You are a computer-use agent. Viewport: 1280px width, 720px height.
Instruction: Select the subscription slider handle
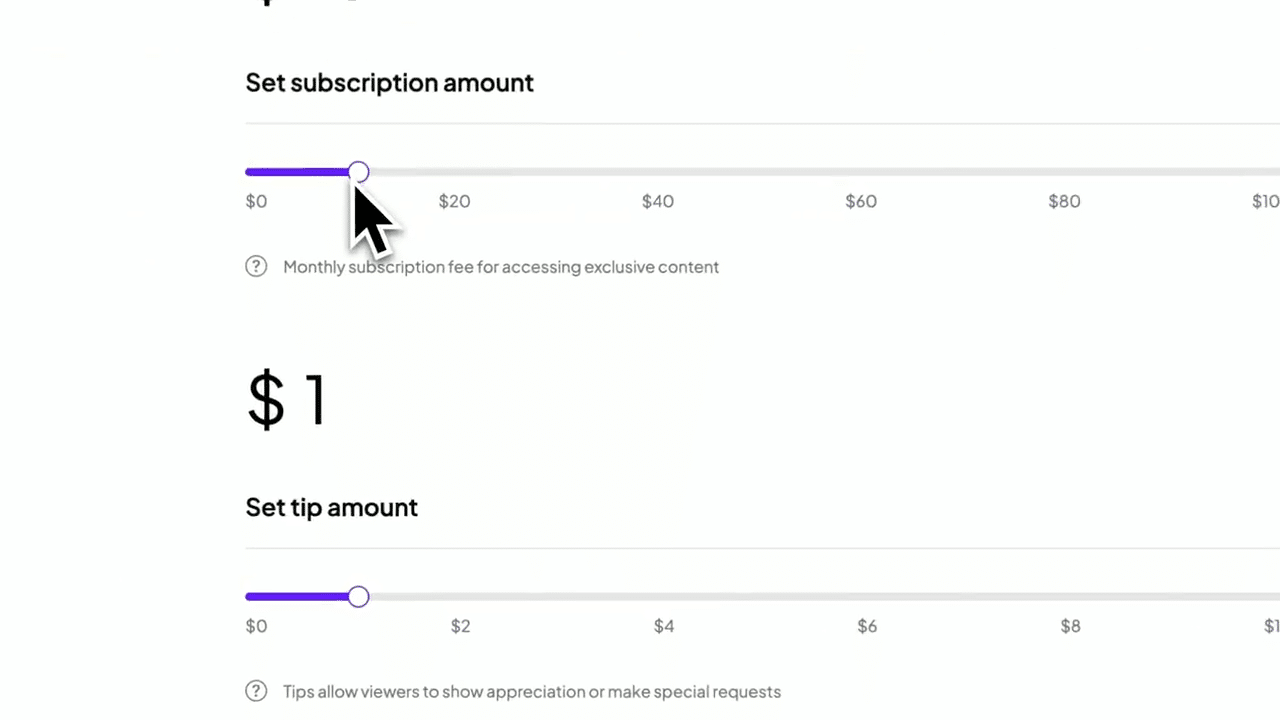[358, 172]
